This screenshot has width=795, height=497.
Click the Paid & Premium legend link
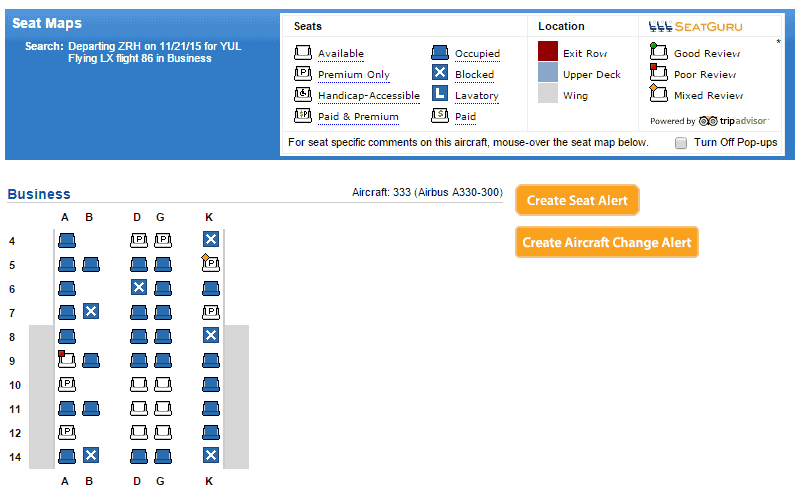click(x=357, y=117)
